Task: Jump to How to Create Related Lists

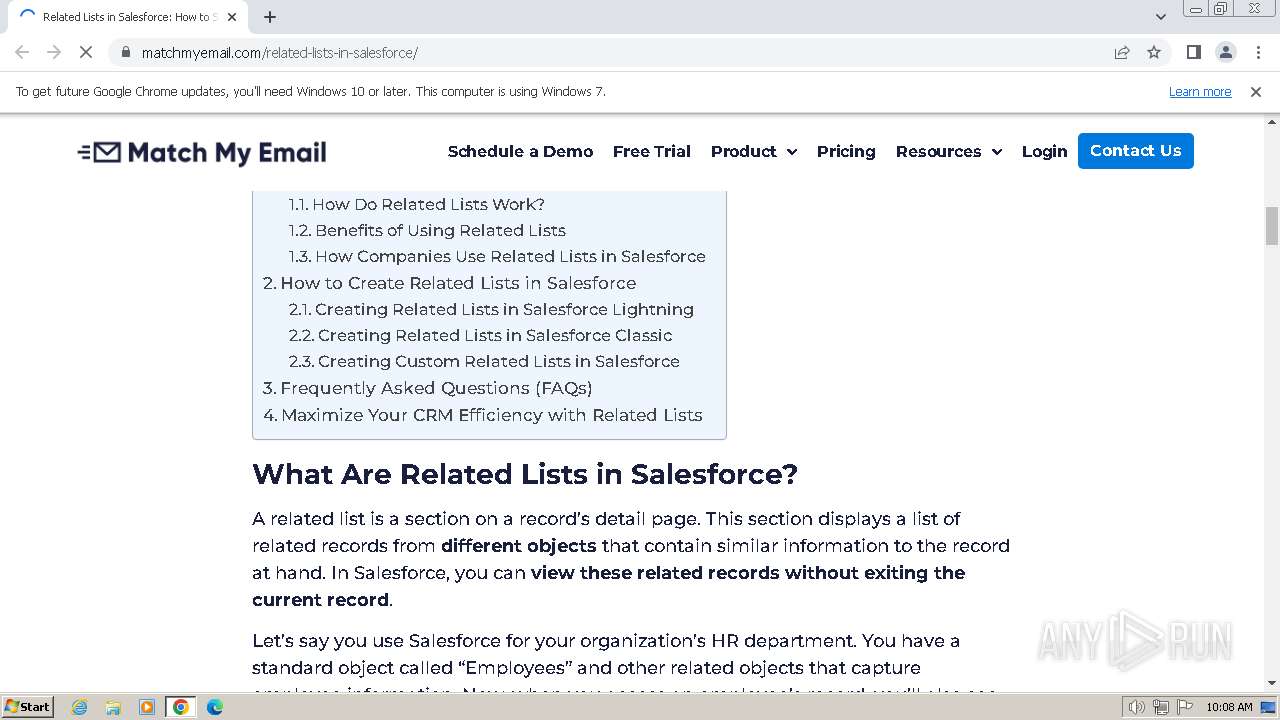Action: point(449,283)
